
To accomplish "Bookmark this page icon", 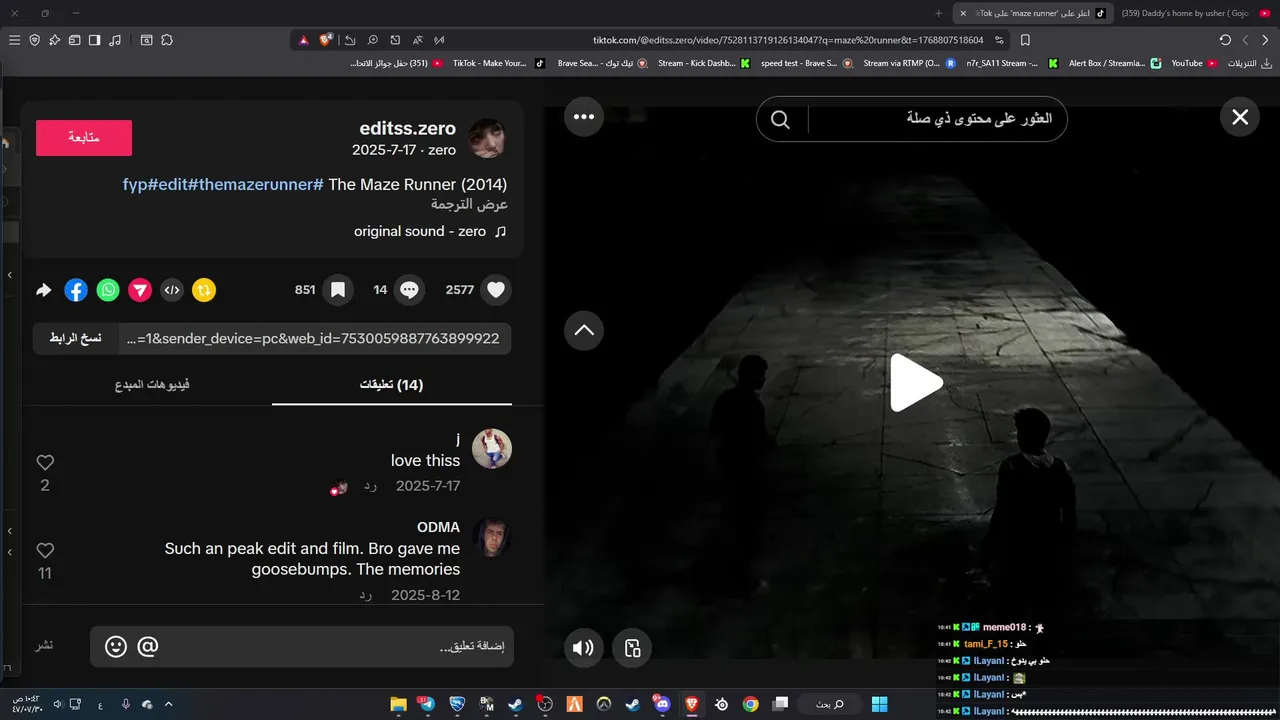I will (x=1025, y=40).
